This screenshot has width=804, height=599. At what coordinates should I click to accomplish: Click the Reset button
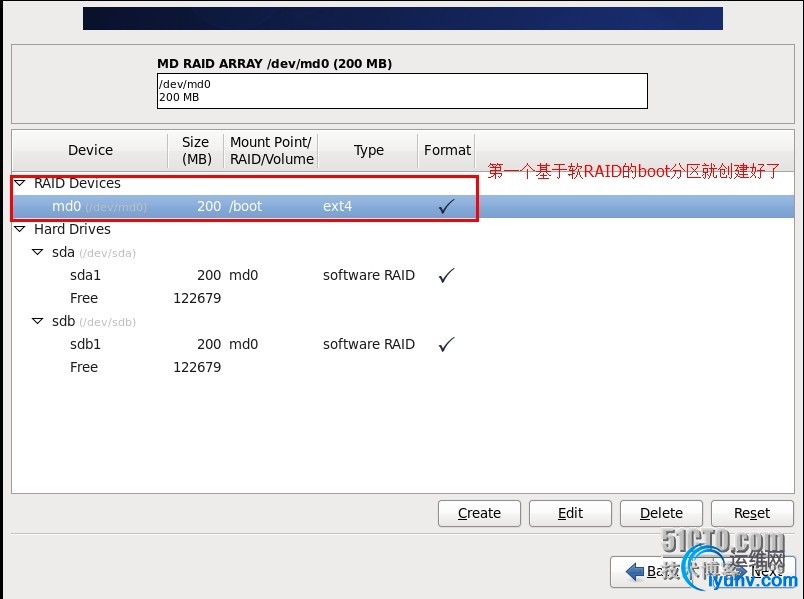point(752,513)
